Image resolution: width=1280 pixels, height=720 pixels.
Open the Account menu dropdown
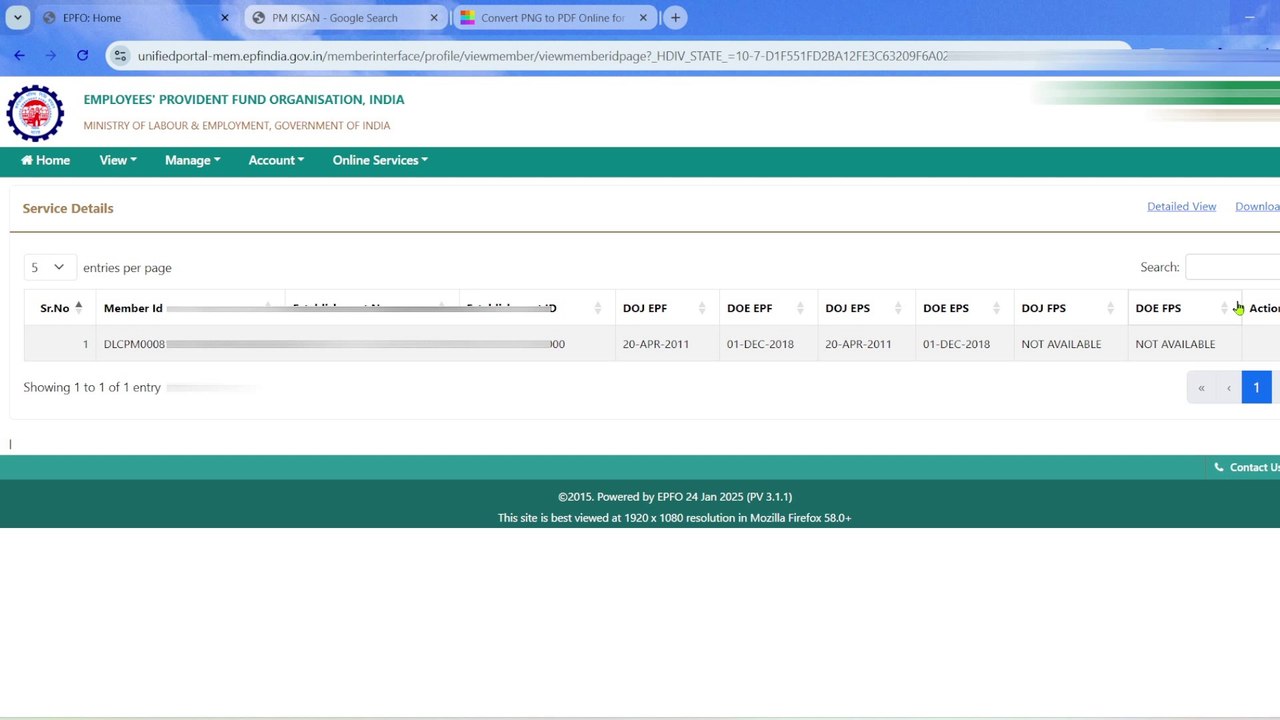(276, 160)
